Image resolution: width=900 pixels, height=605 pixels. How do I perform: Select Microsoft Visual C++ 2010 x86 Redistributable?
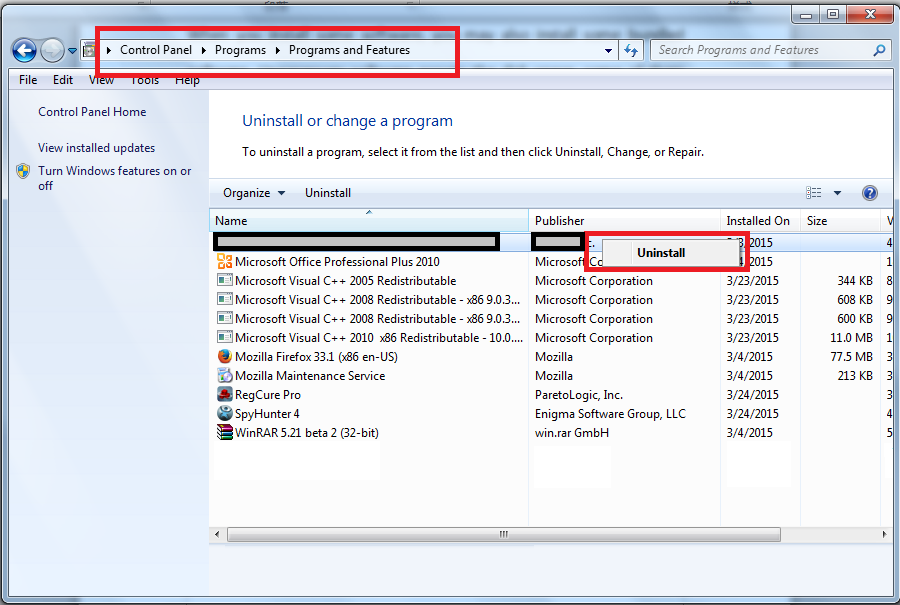point(379,338)
